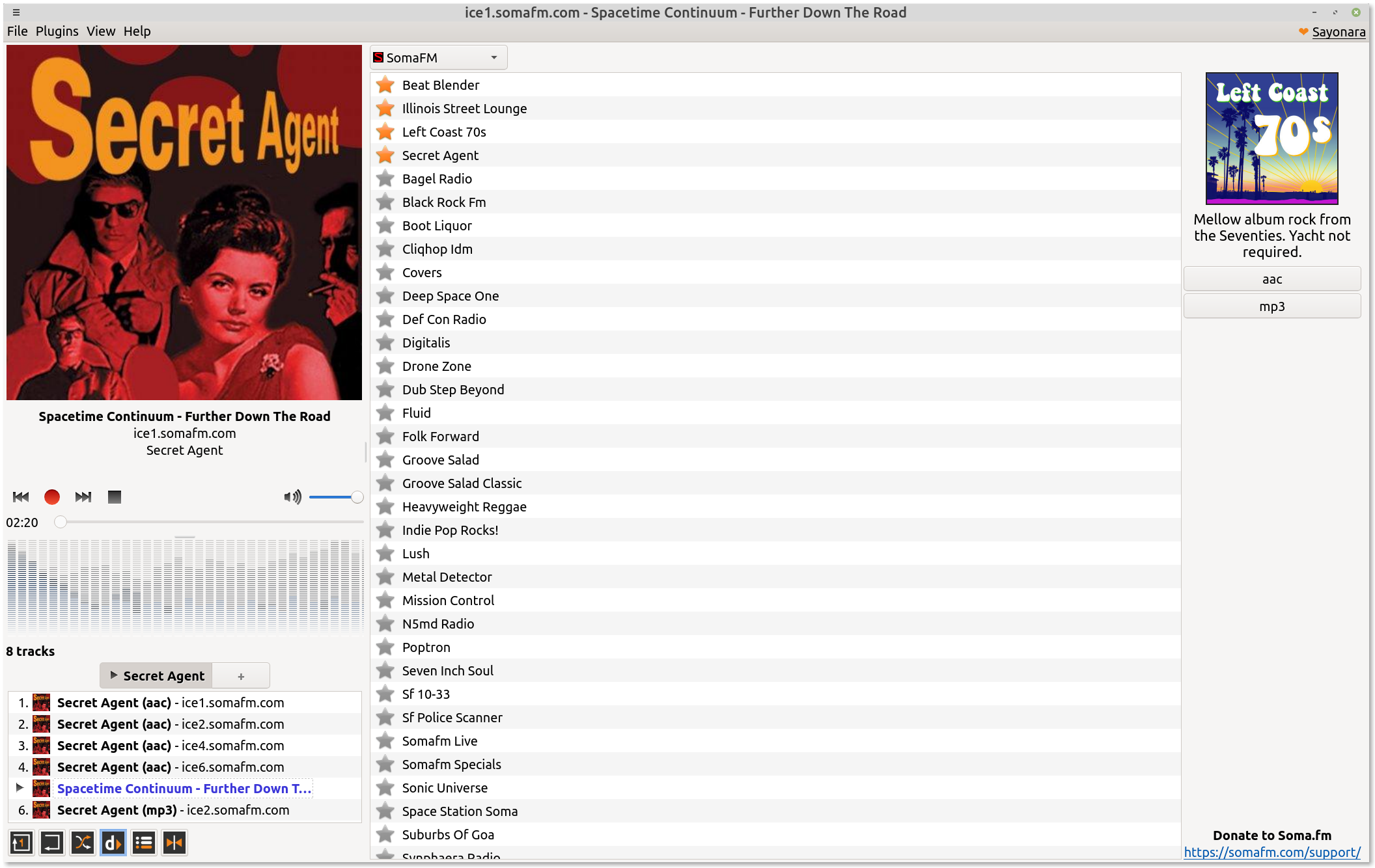Open the Help menu
This screenshot has height=868, width=1375.
click(137, 31)
